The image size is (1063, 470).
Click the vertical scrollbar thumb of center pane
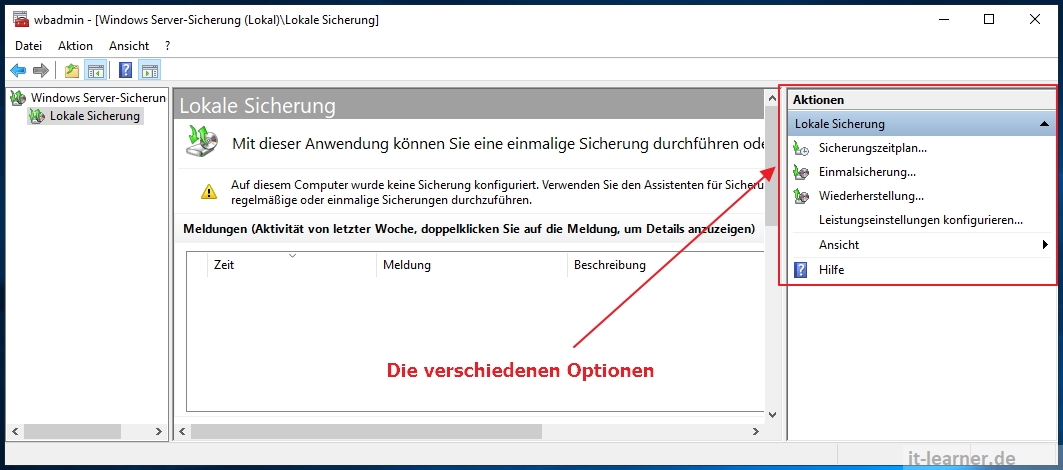tap(771, 166)
